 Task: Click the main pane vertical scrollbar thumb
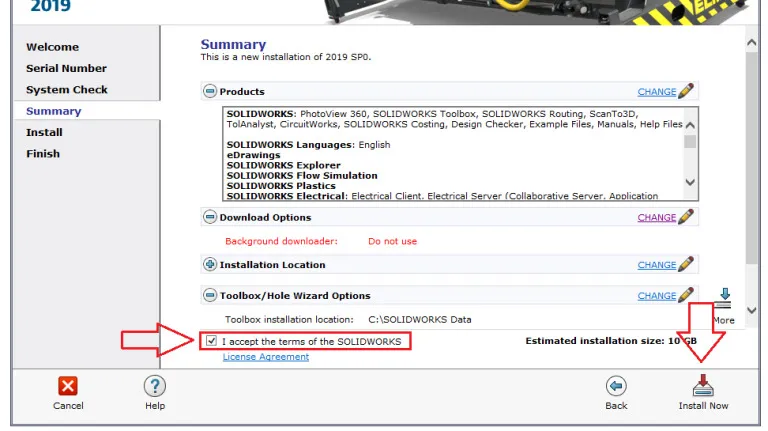(x=751, y=158)
